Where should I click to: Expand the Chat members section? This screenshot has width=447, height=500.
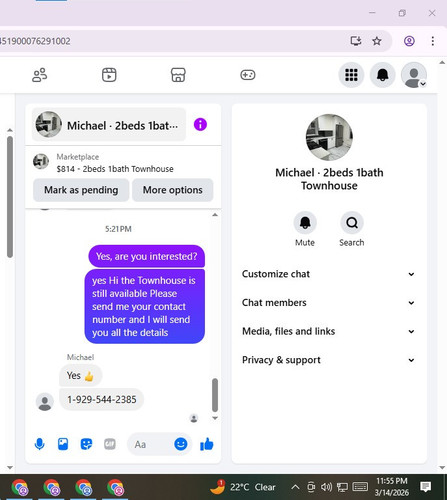(x=329, y=303)
